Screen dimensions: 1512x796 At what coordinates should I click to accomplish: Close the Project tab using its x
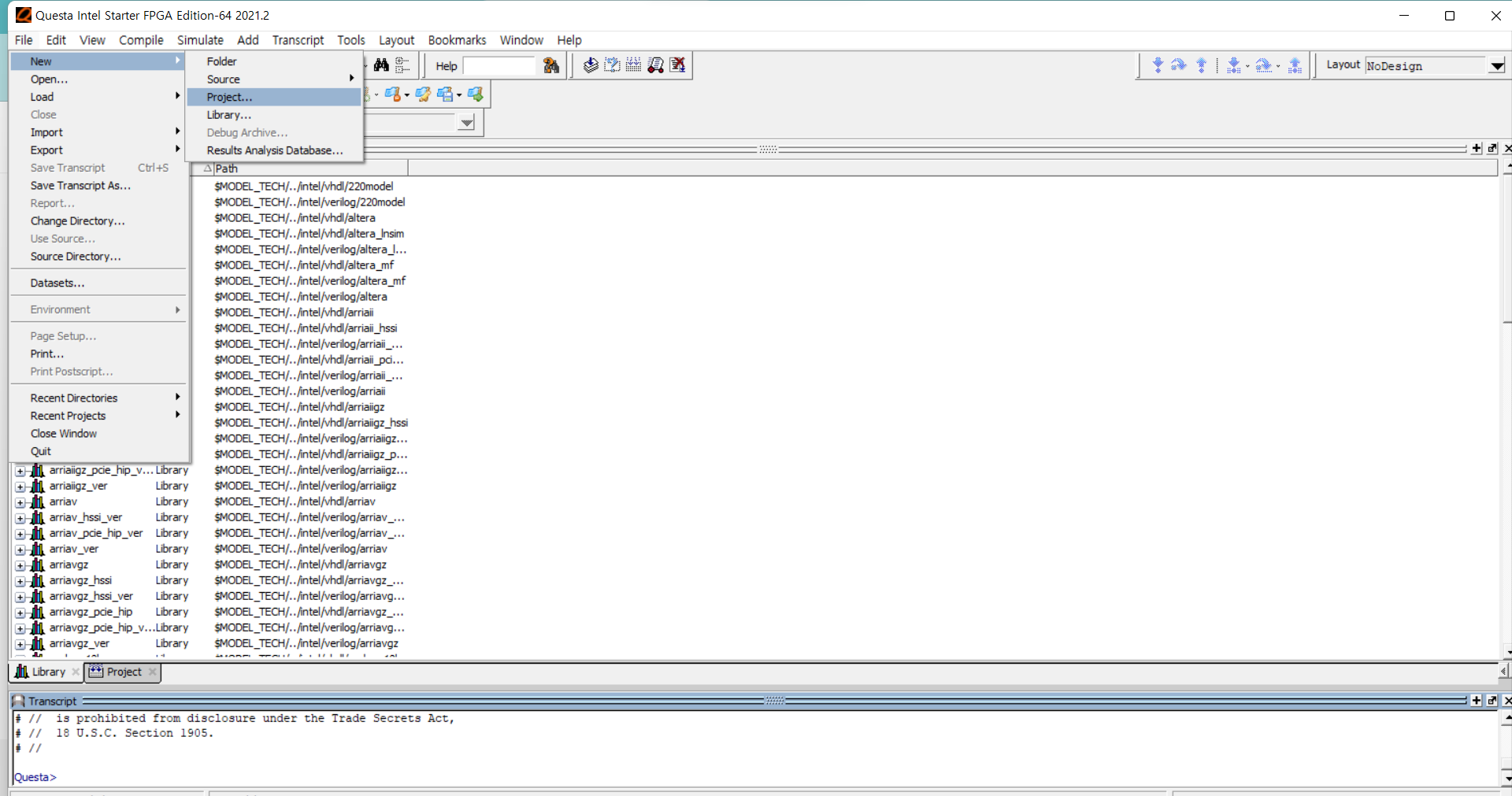pyautogui.click(x=152, y=672)
